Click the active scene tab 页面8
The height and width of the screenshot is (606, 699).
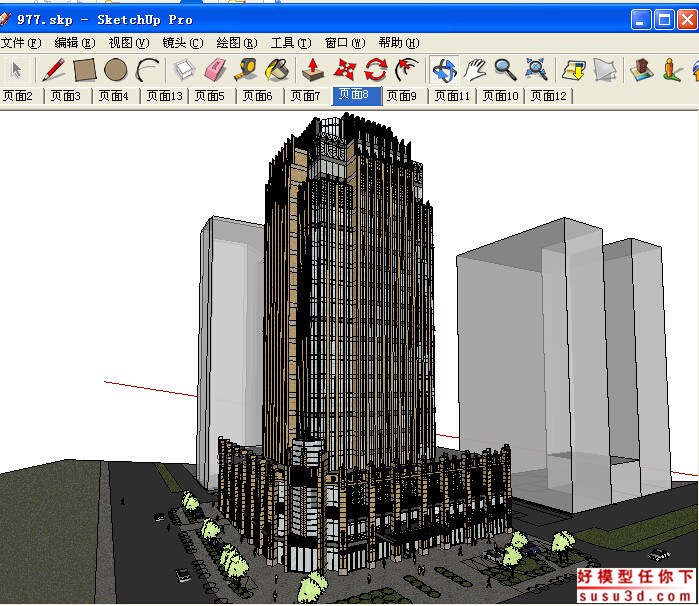[x=357, y=95]
